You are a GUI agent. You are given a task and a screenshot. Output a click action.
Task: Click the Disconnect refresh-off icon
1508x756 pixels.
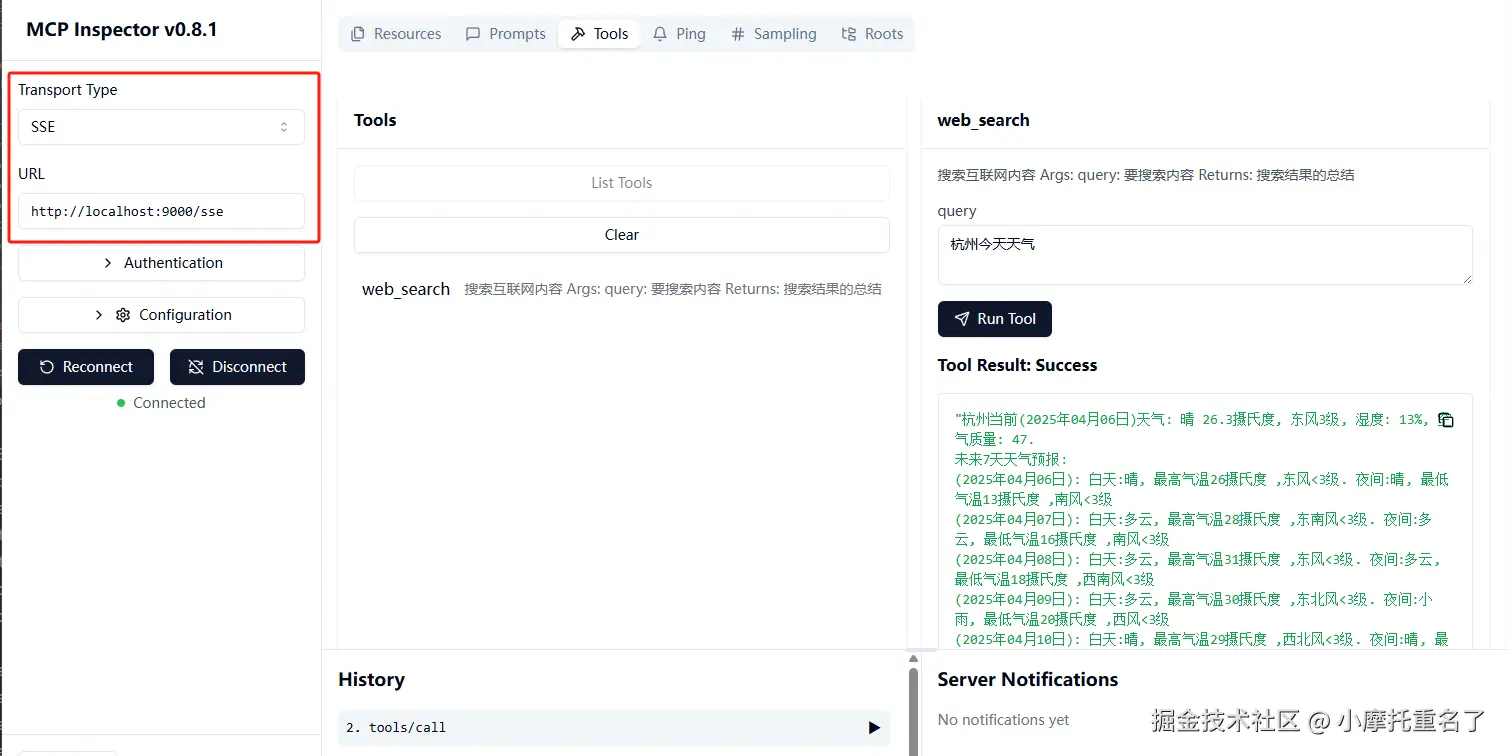pos(196,367)
